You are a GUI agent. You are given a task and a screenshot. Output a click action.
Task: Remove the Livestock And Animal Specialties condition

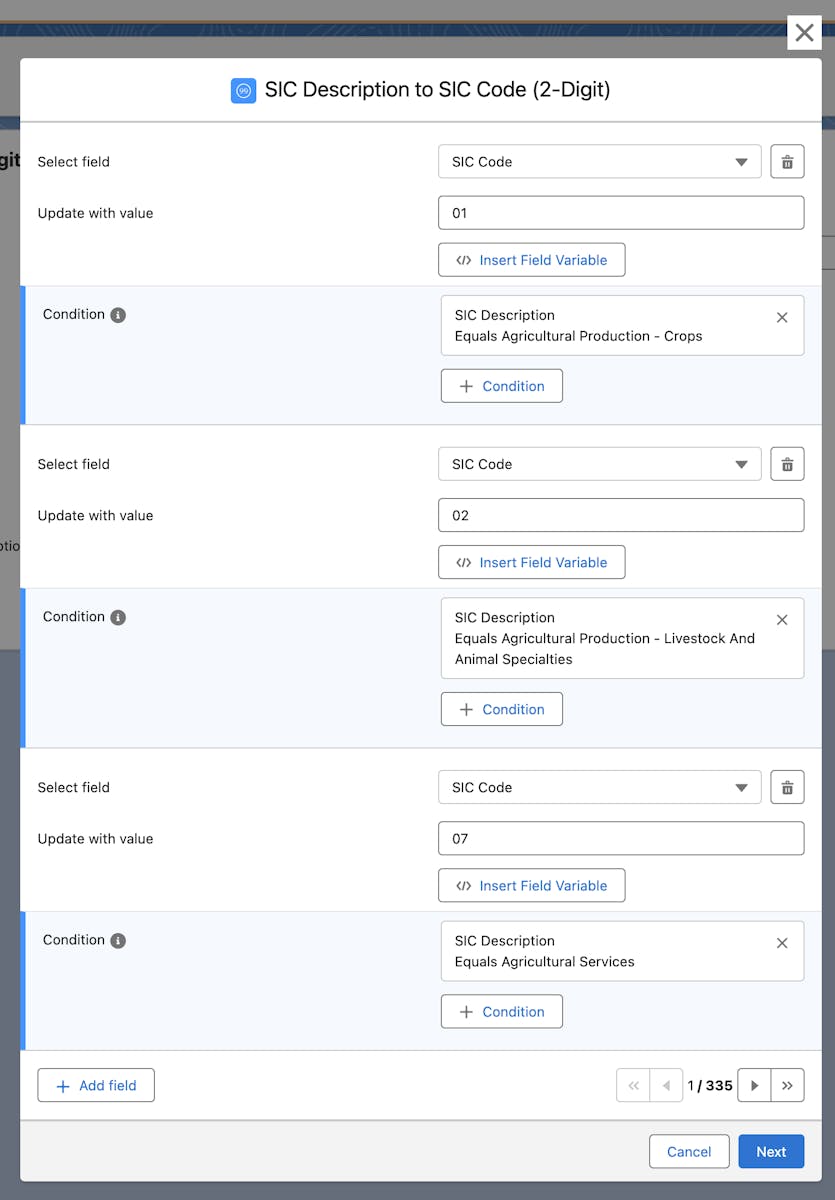tap(782, 619)
